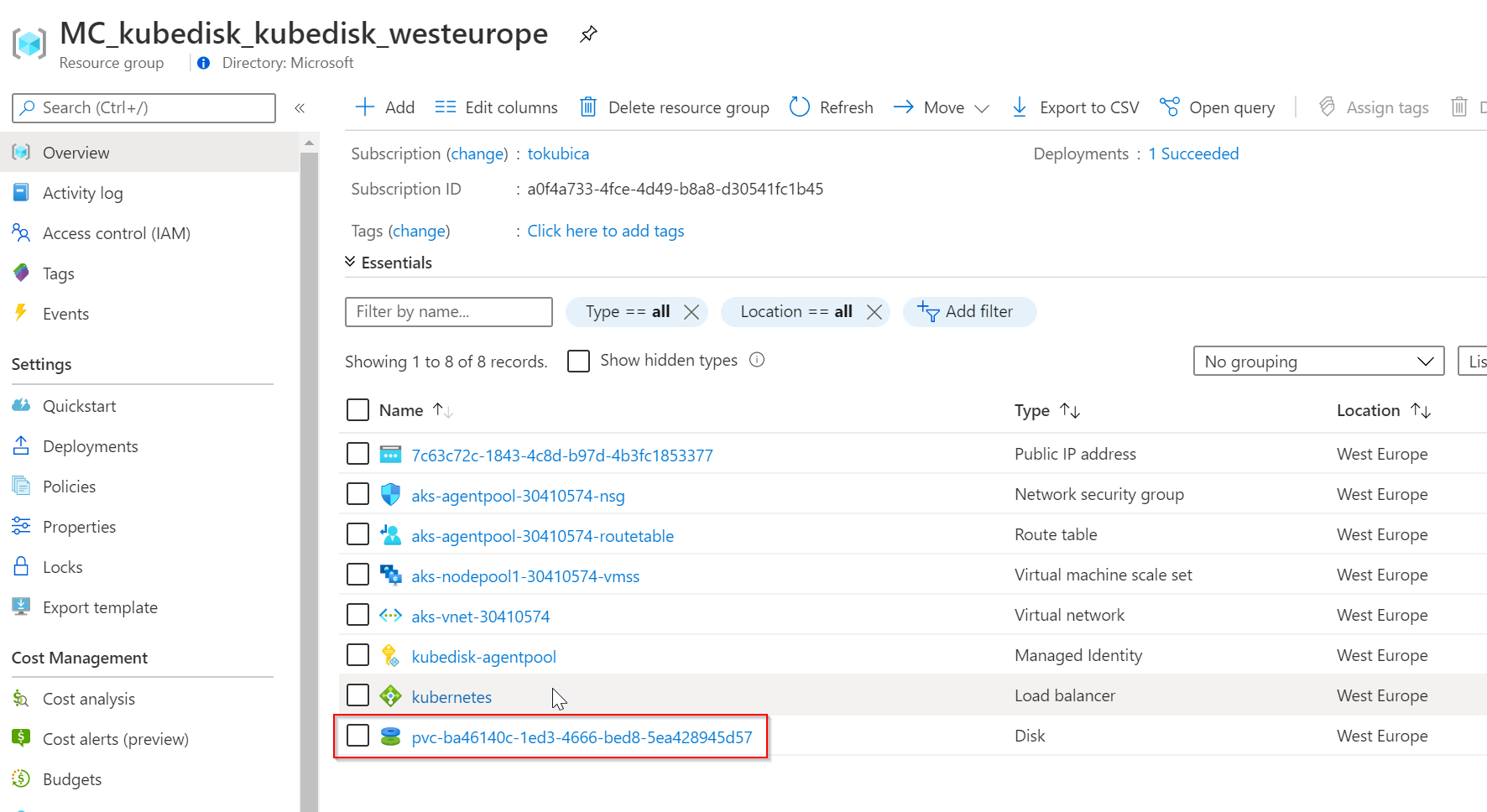
Task: Enable Show hidden types checkbox
Action: coord(578,361)
